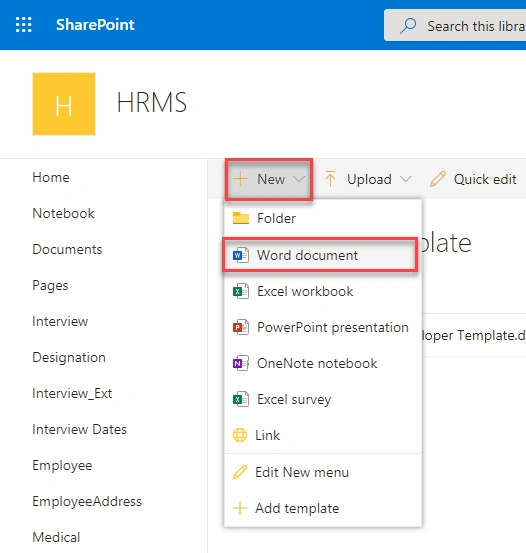Image resolution: width=526 pixels, height=553 pixels.
Task: Open Medical list in navigation
Action: click(x=56, y=537)
